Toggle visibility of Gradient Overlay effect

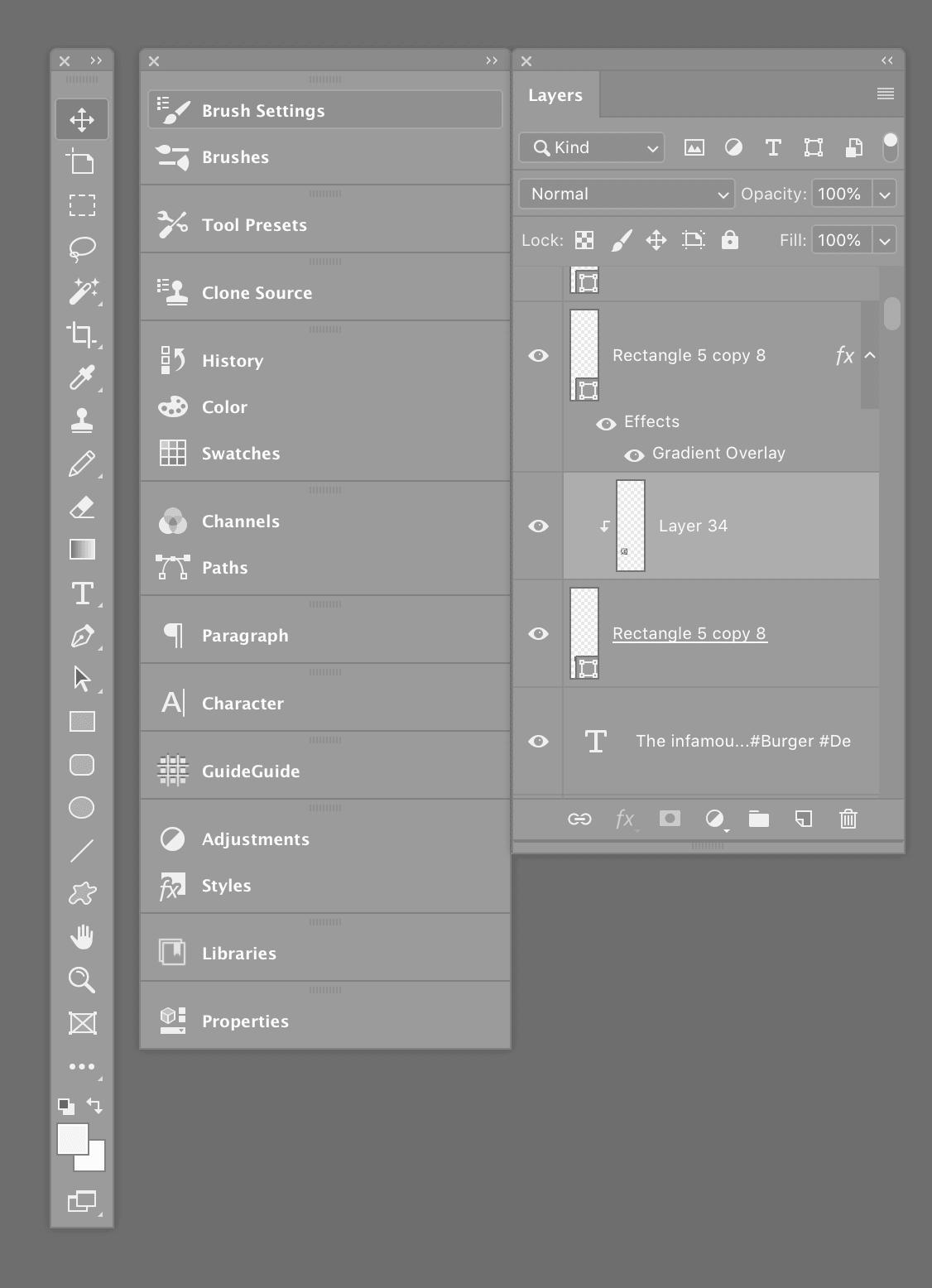(634, 454)
